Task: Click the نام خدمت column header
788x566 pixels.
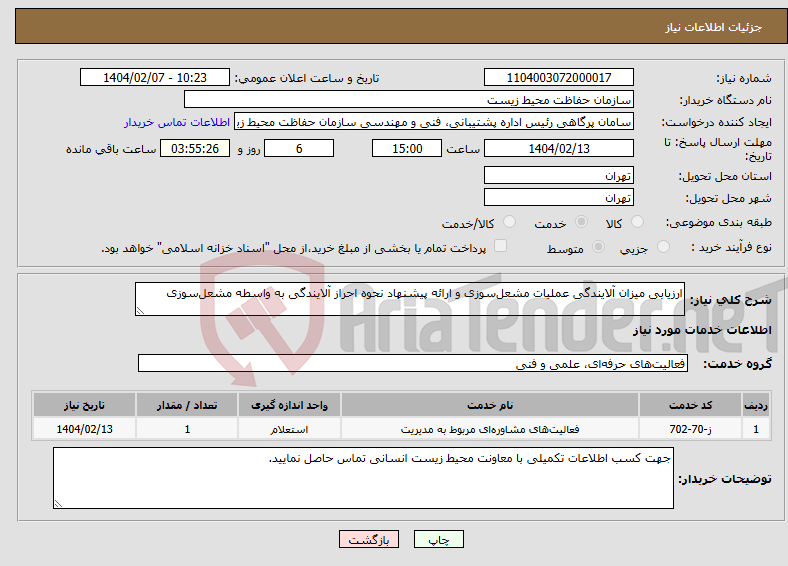Action: tap(490, 405)
